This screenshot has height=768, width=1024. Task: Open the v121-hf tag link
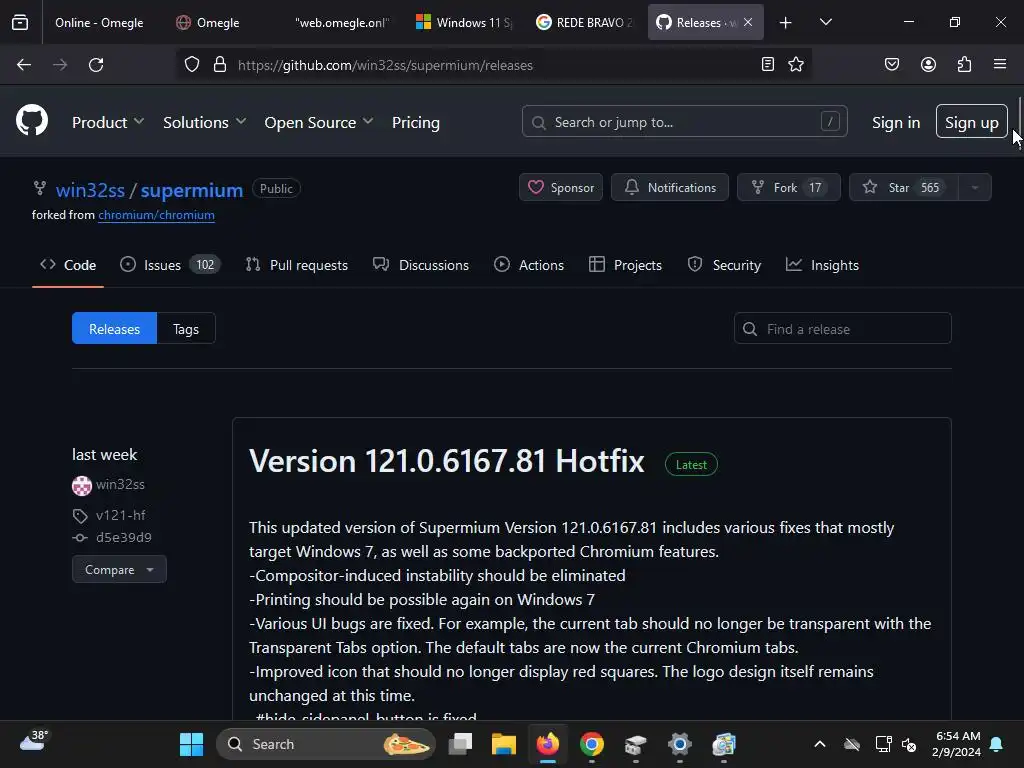tap(121, 515)
